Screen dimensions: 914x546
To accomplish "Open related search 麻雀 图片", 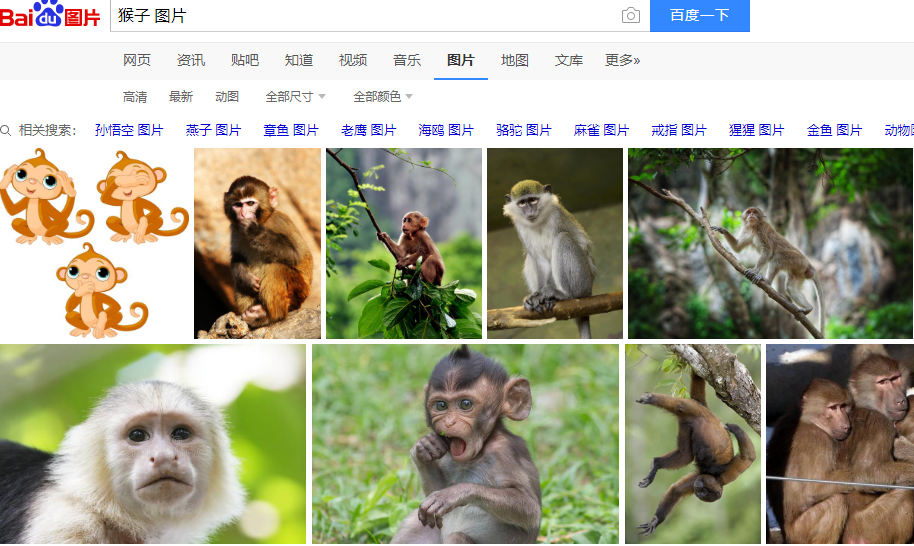I will point(601,131).
